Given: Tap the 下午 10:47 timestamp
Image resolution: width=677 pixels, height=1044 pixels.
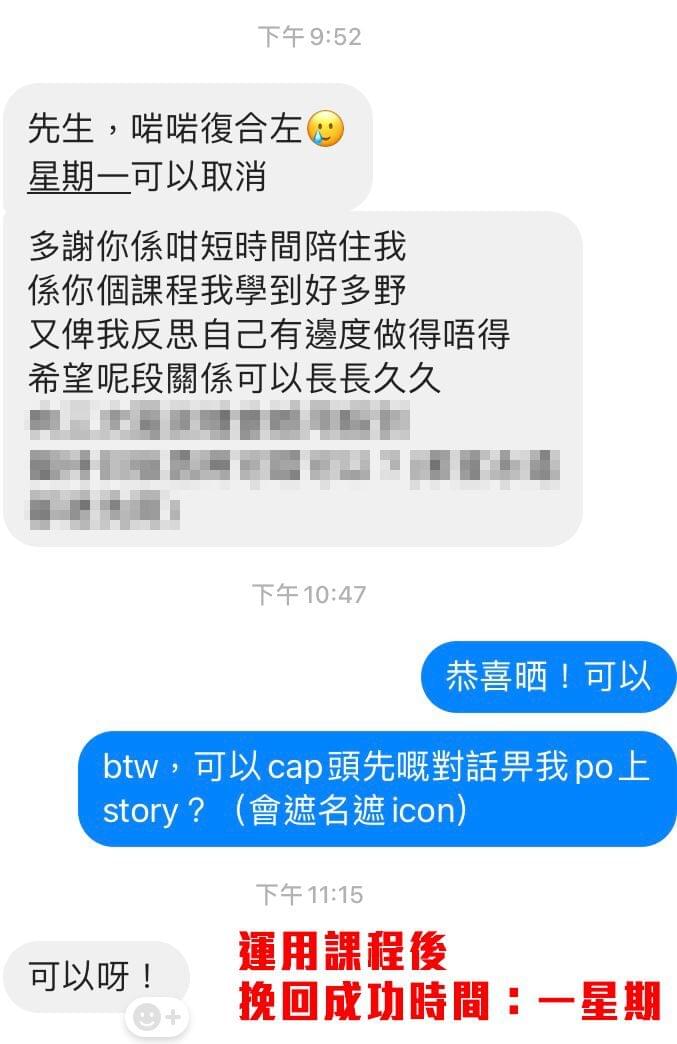Looking at the screenshot, I should 310,594.
